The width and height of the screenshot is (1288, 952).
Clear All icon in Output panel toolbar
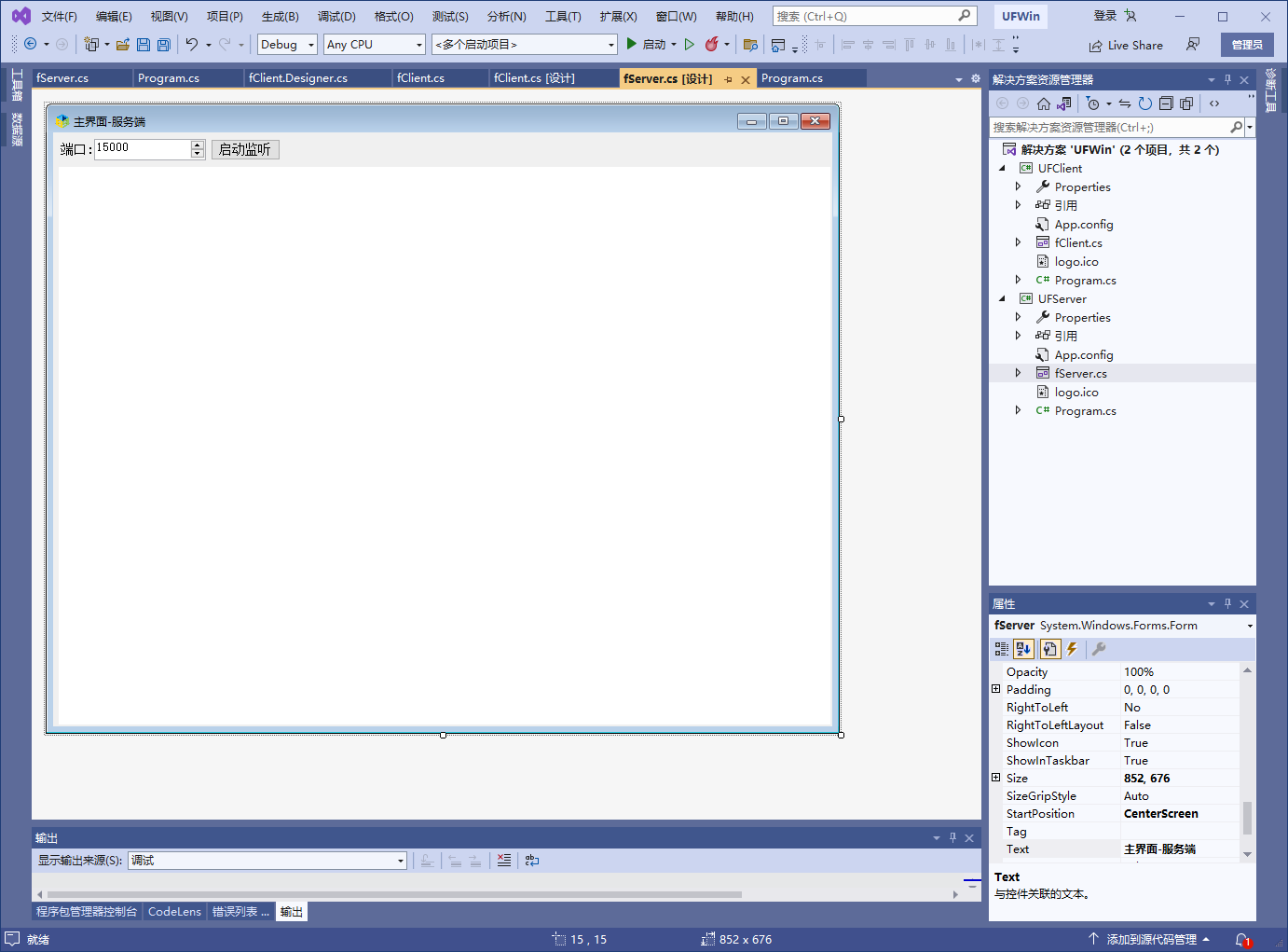(x=504, y=861)
